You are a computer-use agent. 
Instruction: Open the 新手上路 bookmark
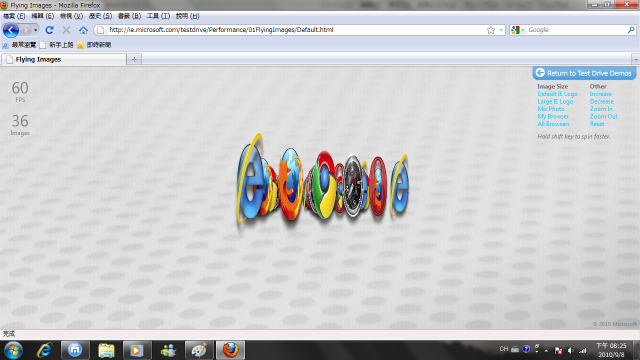57,45
